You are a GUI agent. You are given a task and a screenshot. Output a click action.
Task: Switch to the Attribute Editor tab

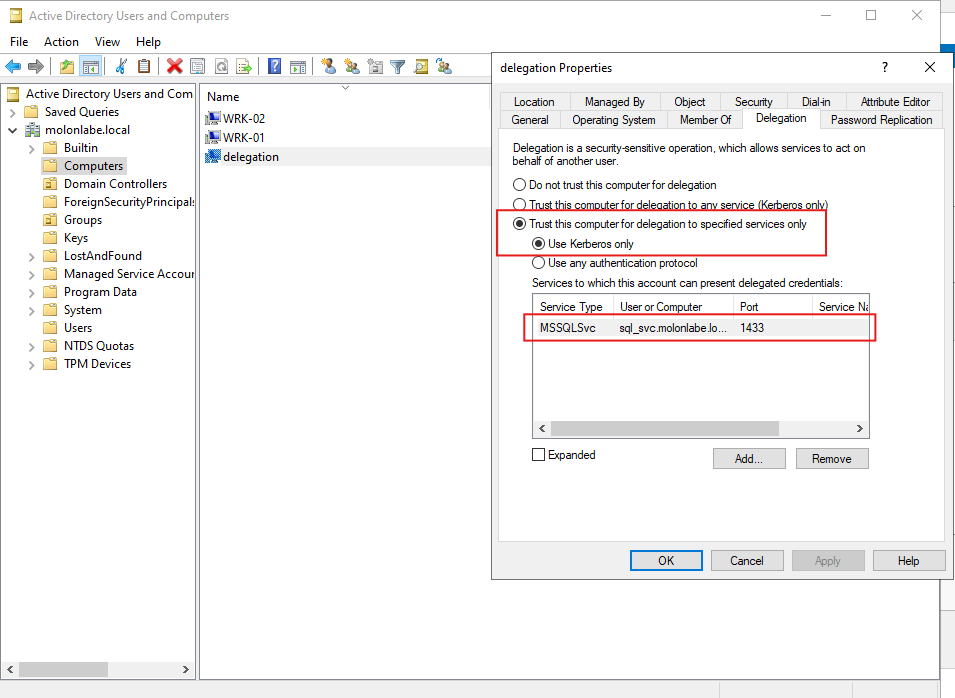point(894,102)
